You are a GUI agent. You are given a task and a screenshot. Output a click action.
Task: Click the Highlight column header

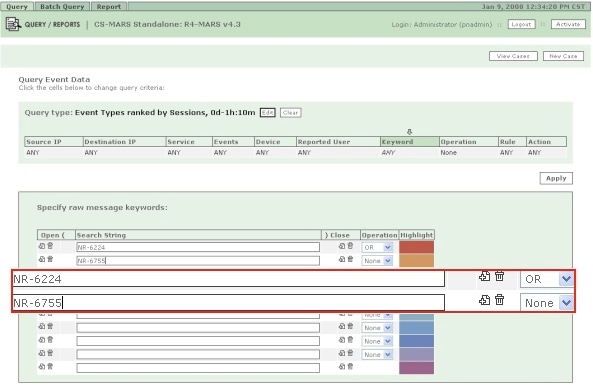coord(416,235)
